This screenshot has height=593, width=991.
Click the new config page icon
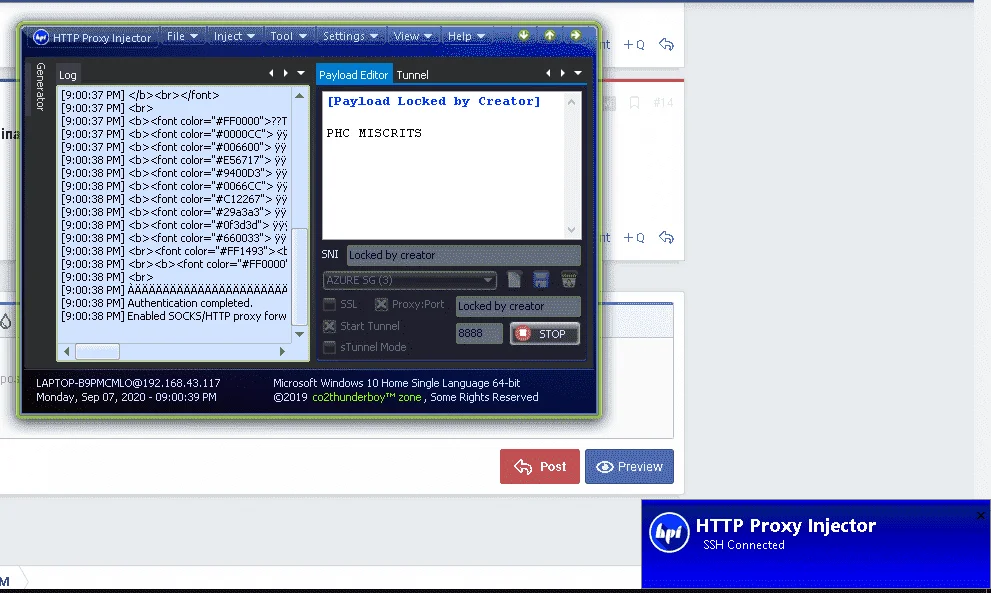pos(514,279)
